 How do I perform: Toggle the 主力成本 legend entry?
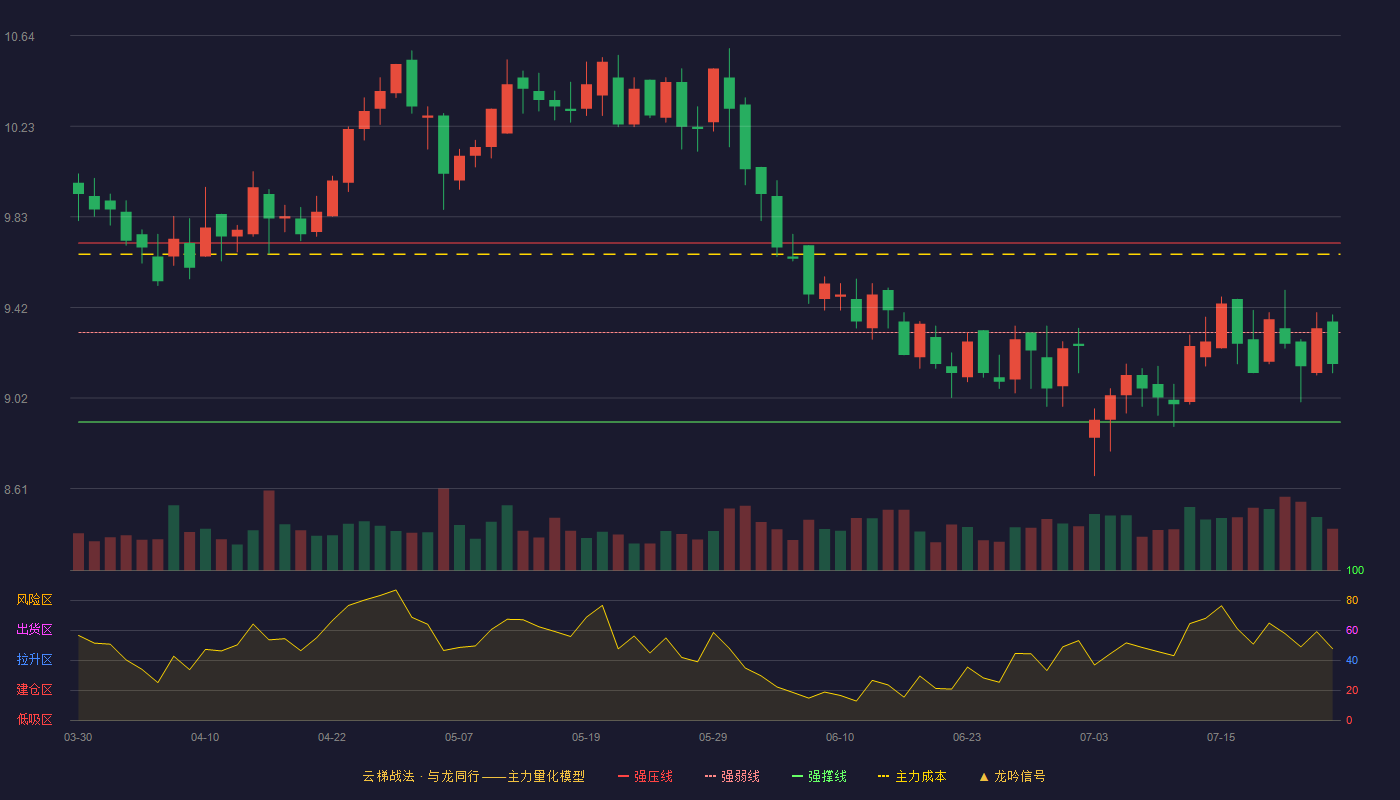pos(912,776)
